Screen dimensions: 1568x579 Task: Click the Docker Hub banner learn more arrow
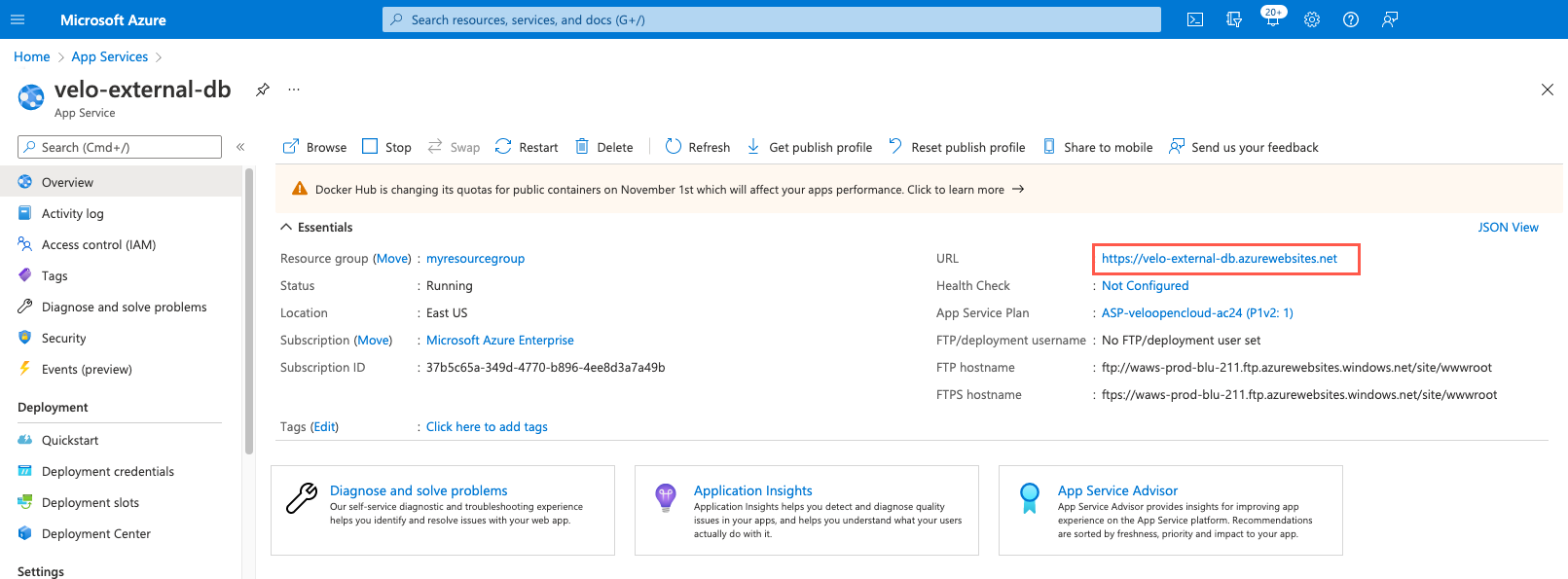pos(1018,189)
